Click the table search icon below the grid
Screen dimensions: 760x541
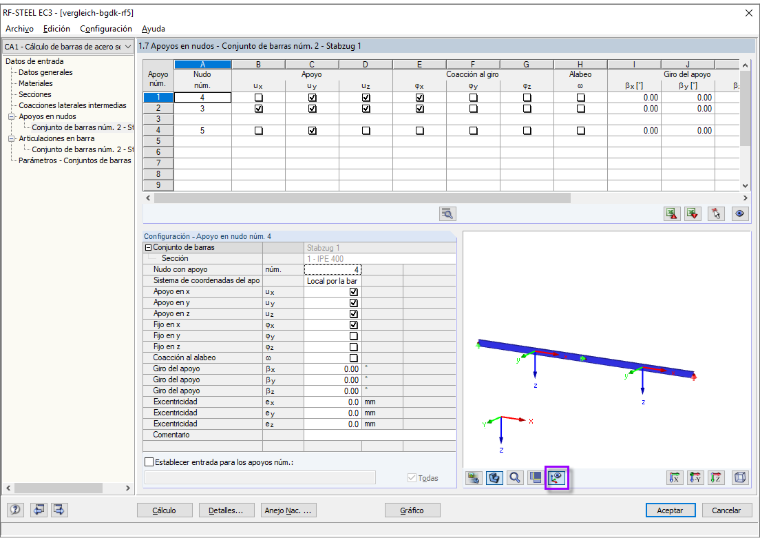[447, 214]
